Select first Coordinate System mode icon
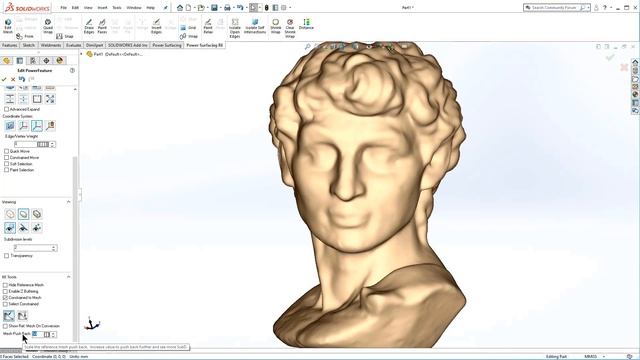The height and width of the screenshot is (360, 640). pos(10,126)
